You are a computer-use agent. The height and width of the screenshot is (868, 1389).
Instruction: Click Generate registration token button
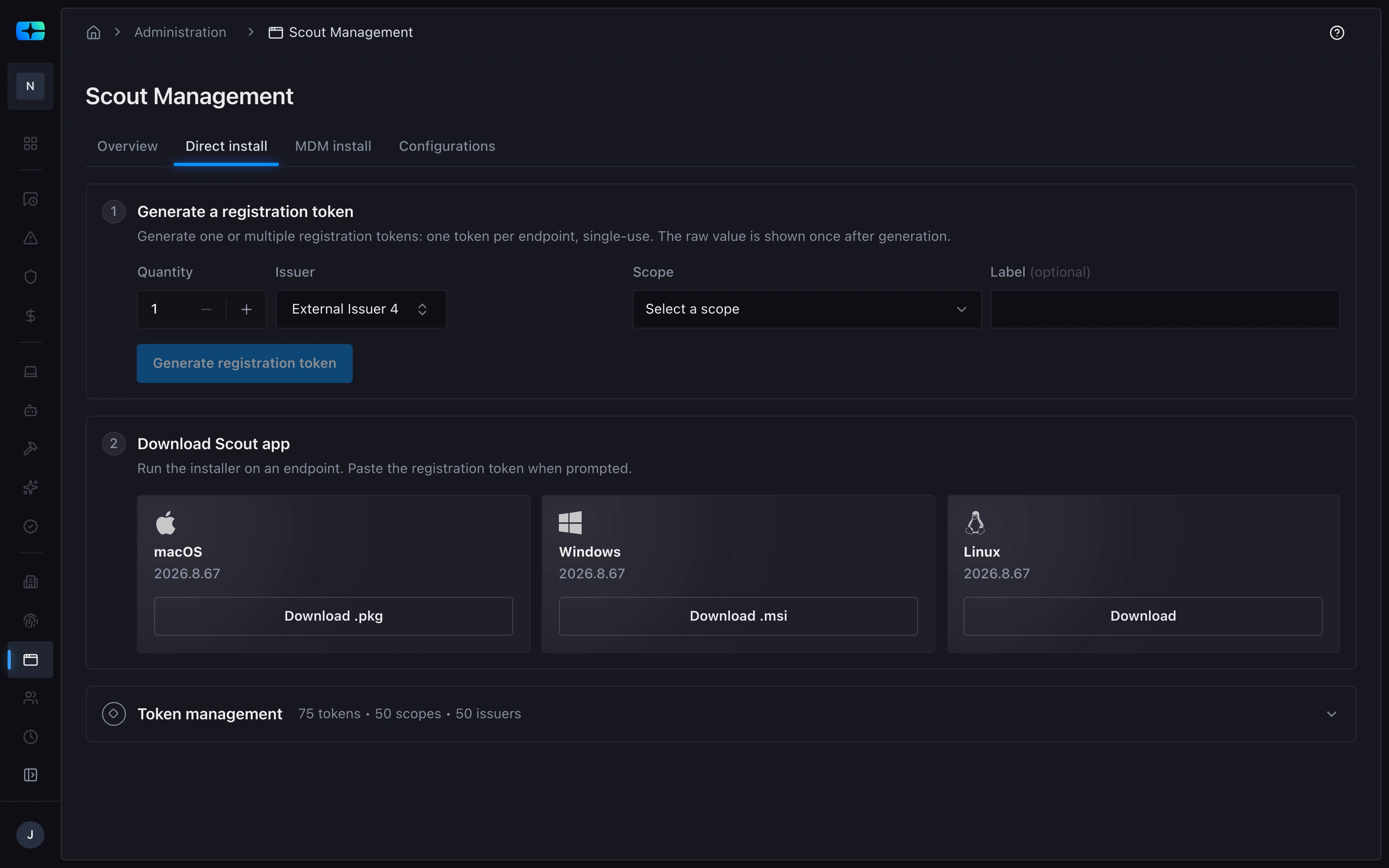tap(245, 363)
